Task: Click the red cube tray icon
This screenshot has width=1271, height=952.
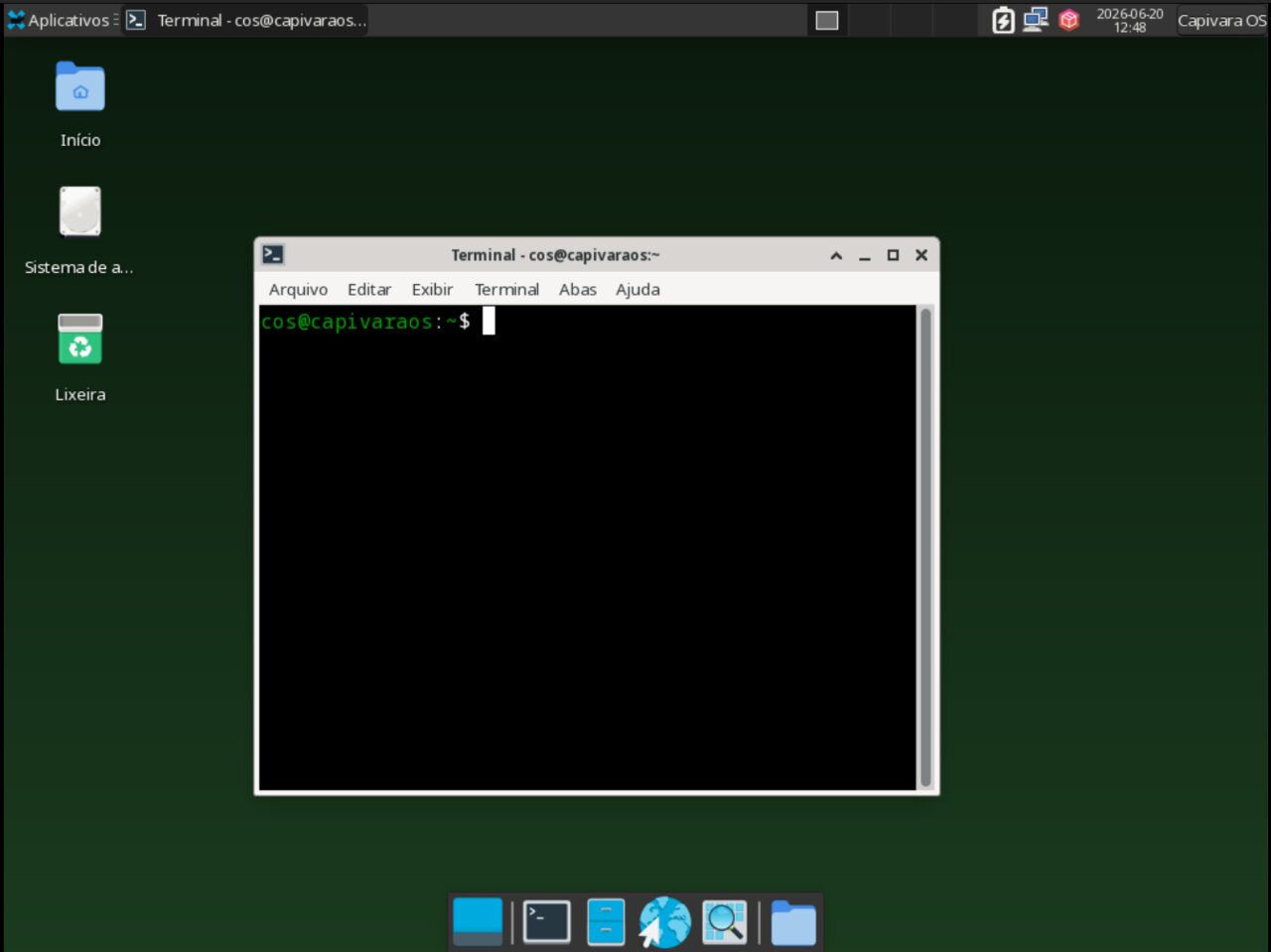Action: point(1068,20)
